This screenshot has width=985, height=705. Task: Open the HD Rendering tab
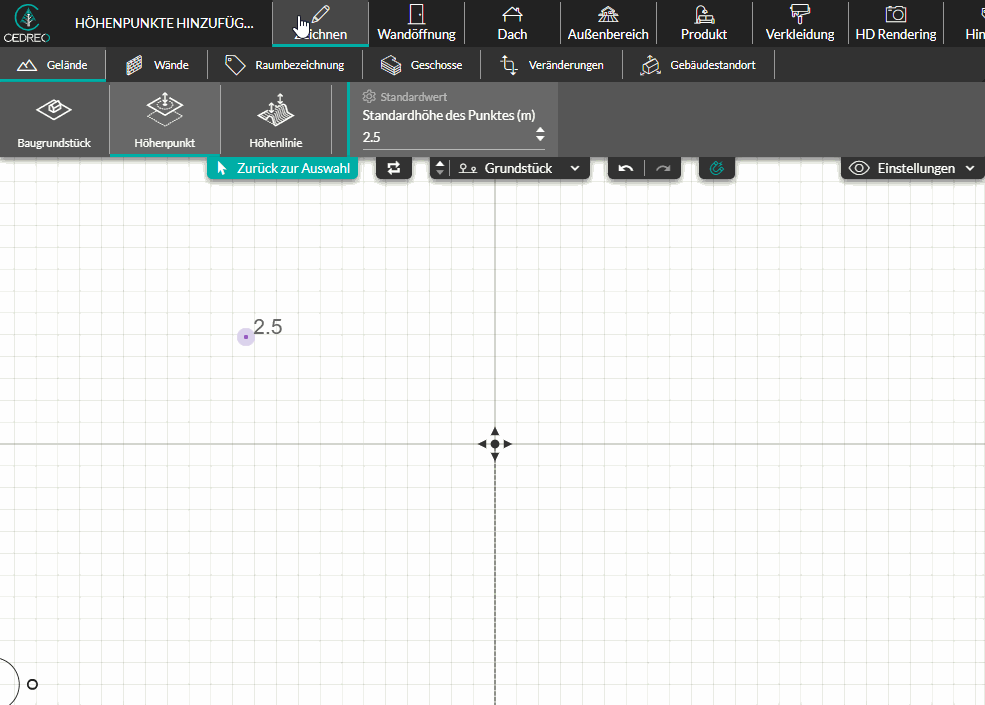[896, 23]
